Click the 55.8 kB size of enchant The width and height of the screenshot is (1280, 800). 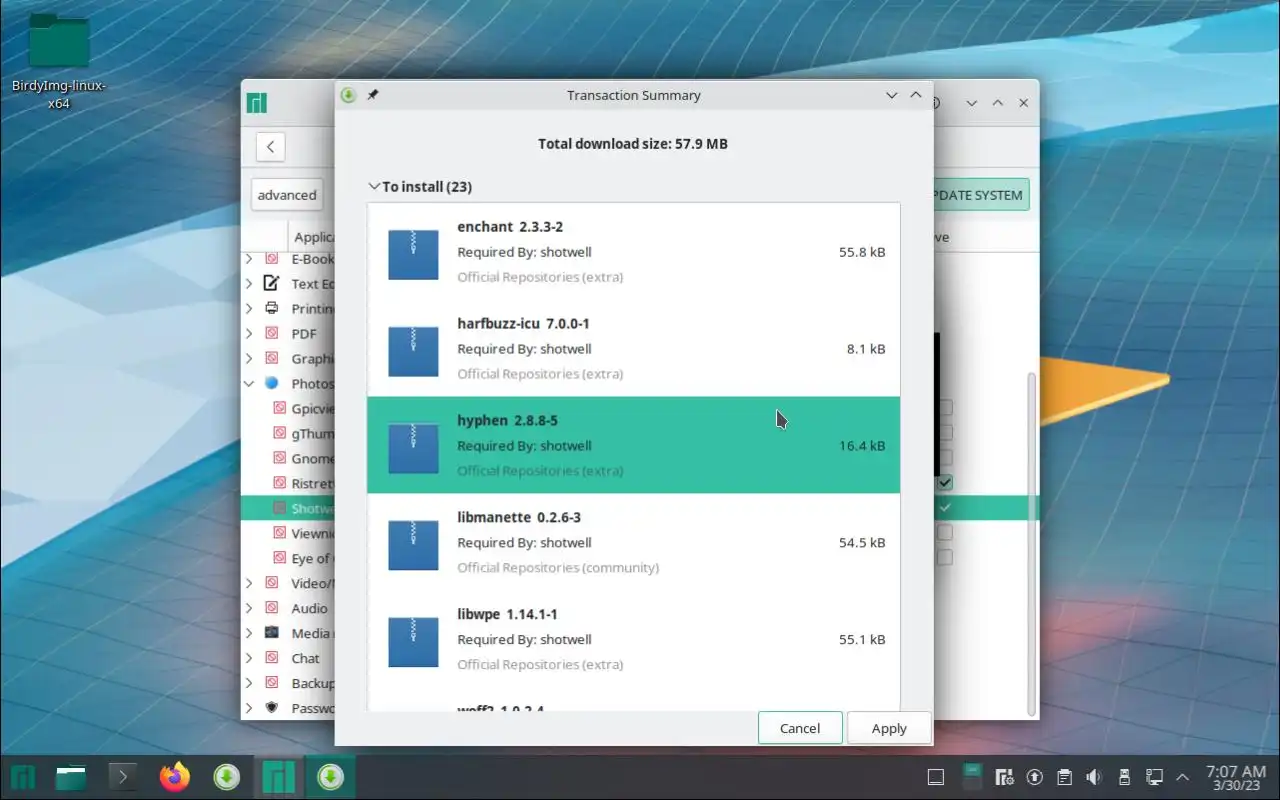pyautogui.click(x=862, y=252)
